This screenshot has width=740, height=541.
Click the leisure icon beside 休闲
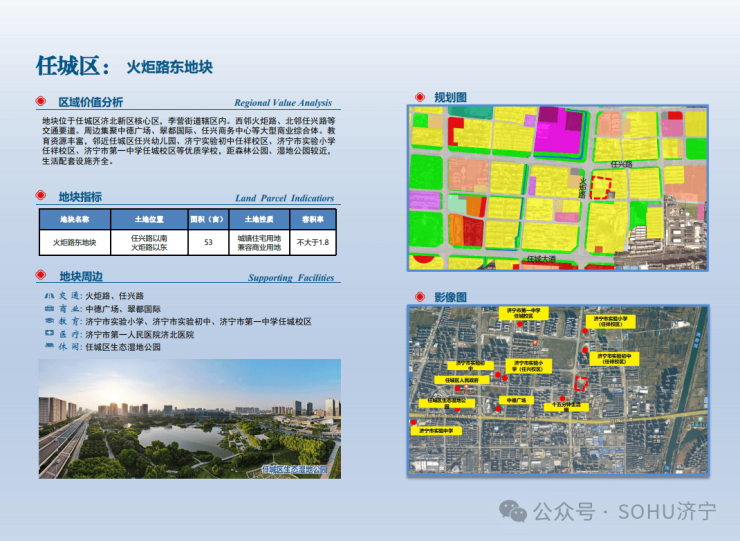49,346
